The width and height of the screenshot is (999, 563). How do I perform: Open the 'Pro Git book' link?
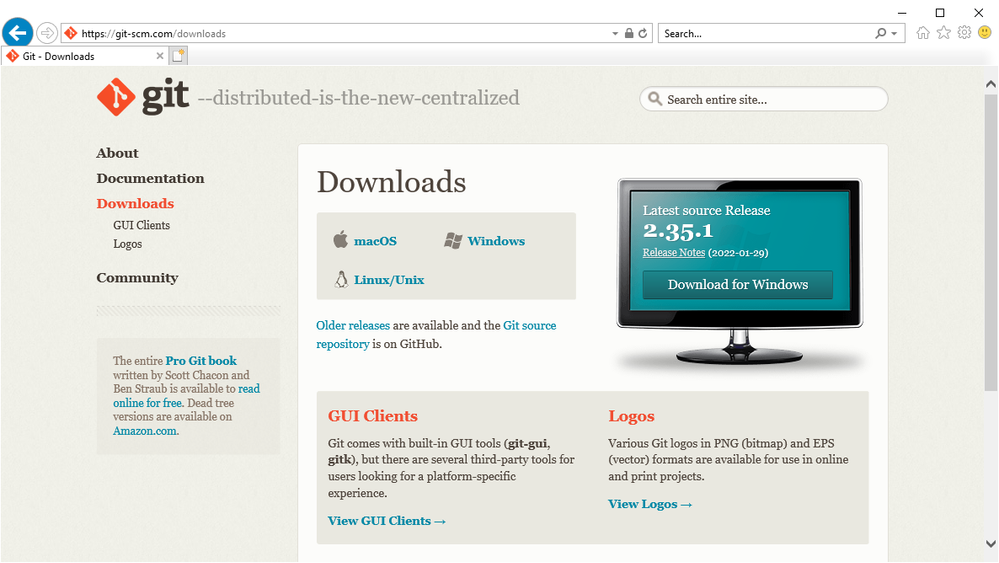pos(201,360)
